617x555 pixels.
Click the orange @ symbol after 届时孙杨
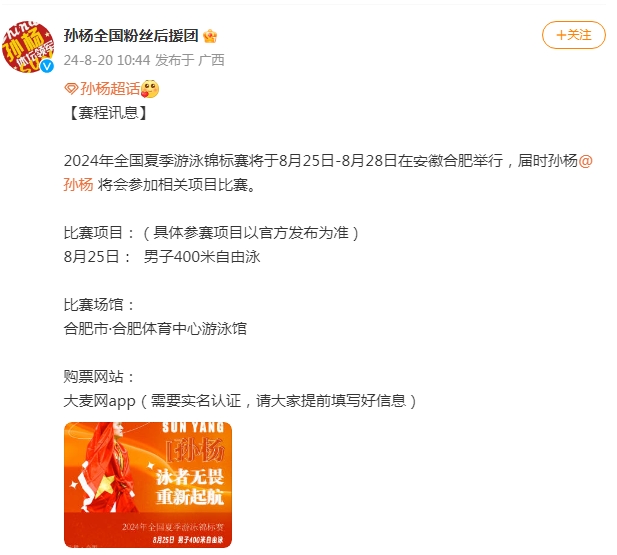click(586, 161)
